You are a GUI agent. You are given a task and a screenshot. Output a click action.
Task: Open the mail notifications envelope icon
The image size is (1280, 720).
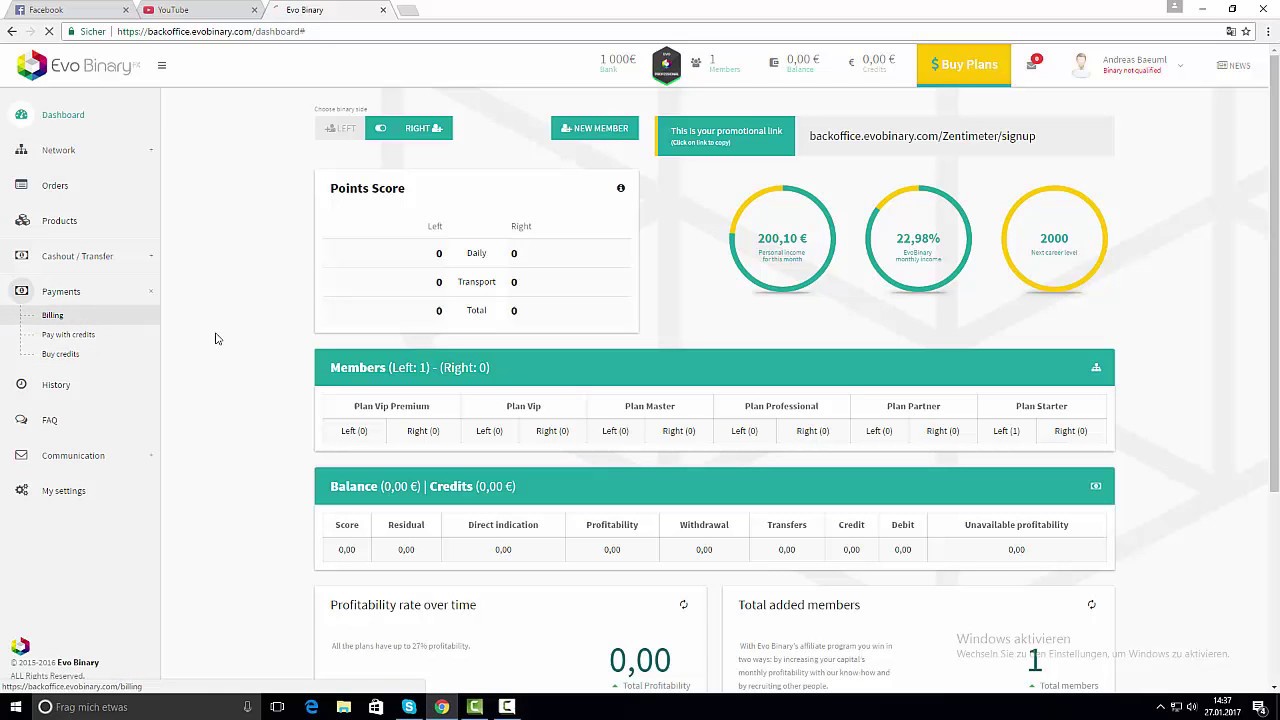pyautogui.click(x=1031, y=65)
